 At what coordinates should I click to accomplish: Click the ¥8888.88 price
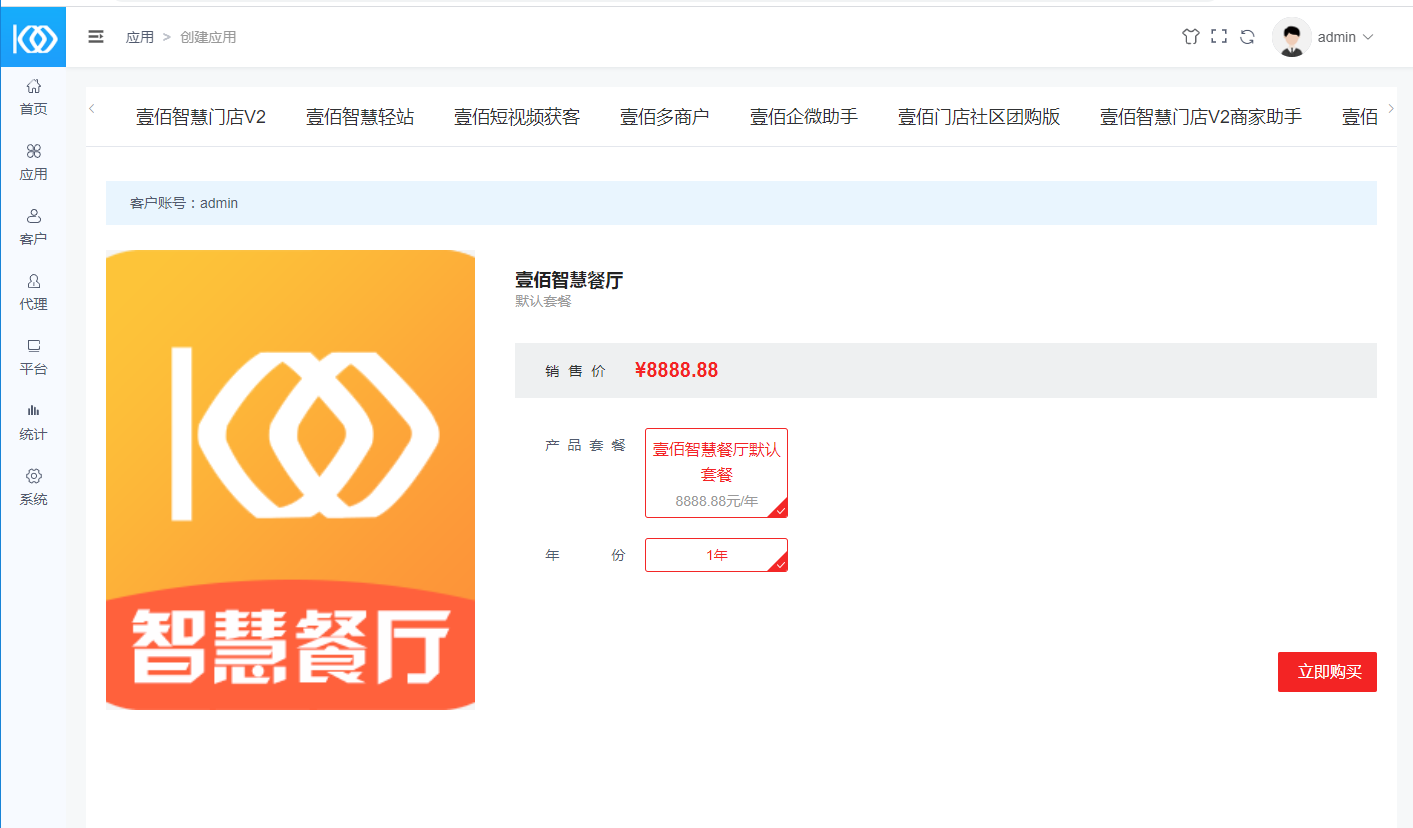[676, 370]
